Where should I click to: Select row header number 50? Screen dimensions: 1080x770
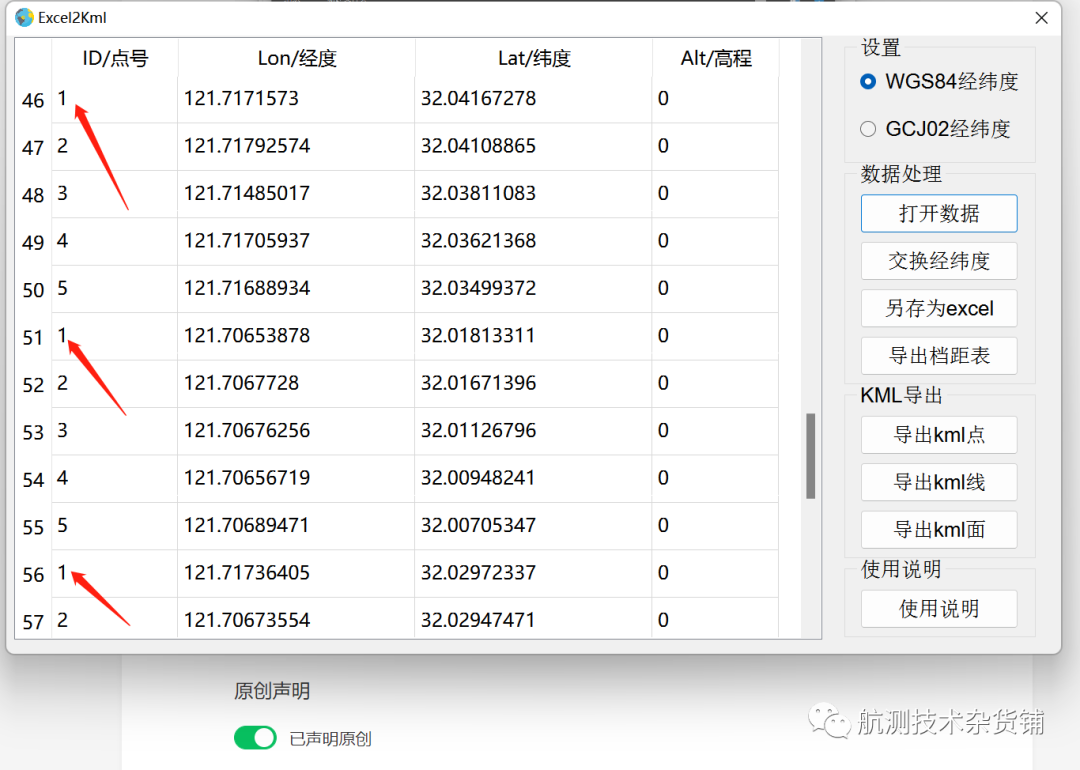coord(33,290)
